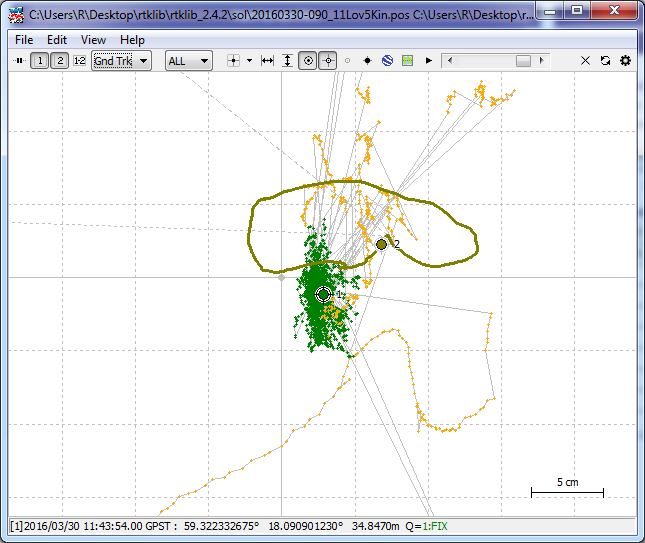Open the ALL quality filter dropdown

coord(188,61)
